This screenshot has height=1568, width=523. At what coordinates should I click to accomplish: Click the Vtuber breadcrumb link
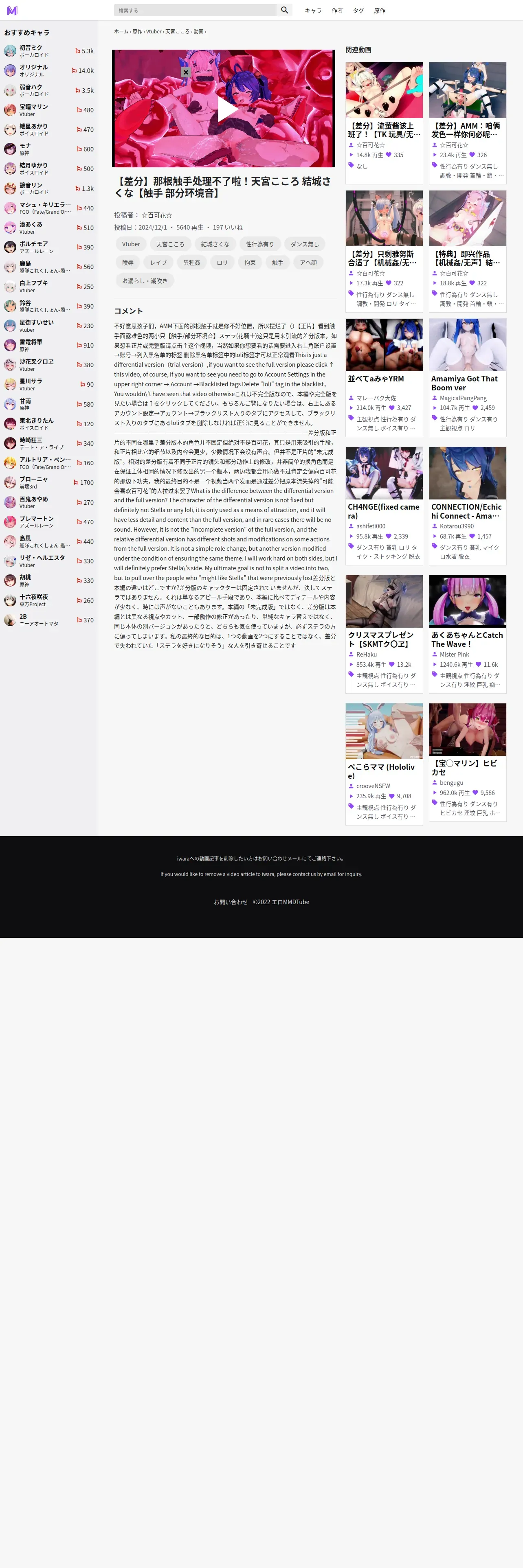point(154,32)
